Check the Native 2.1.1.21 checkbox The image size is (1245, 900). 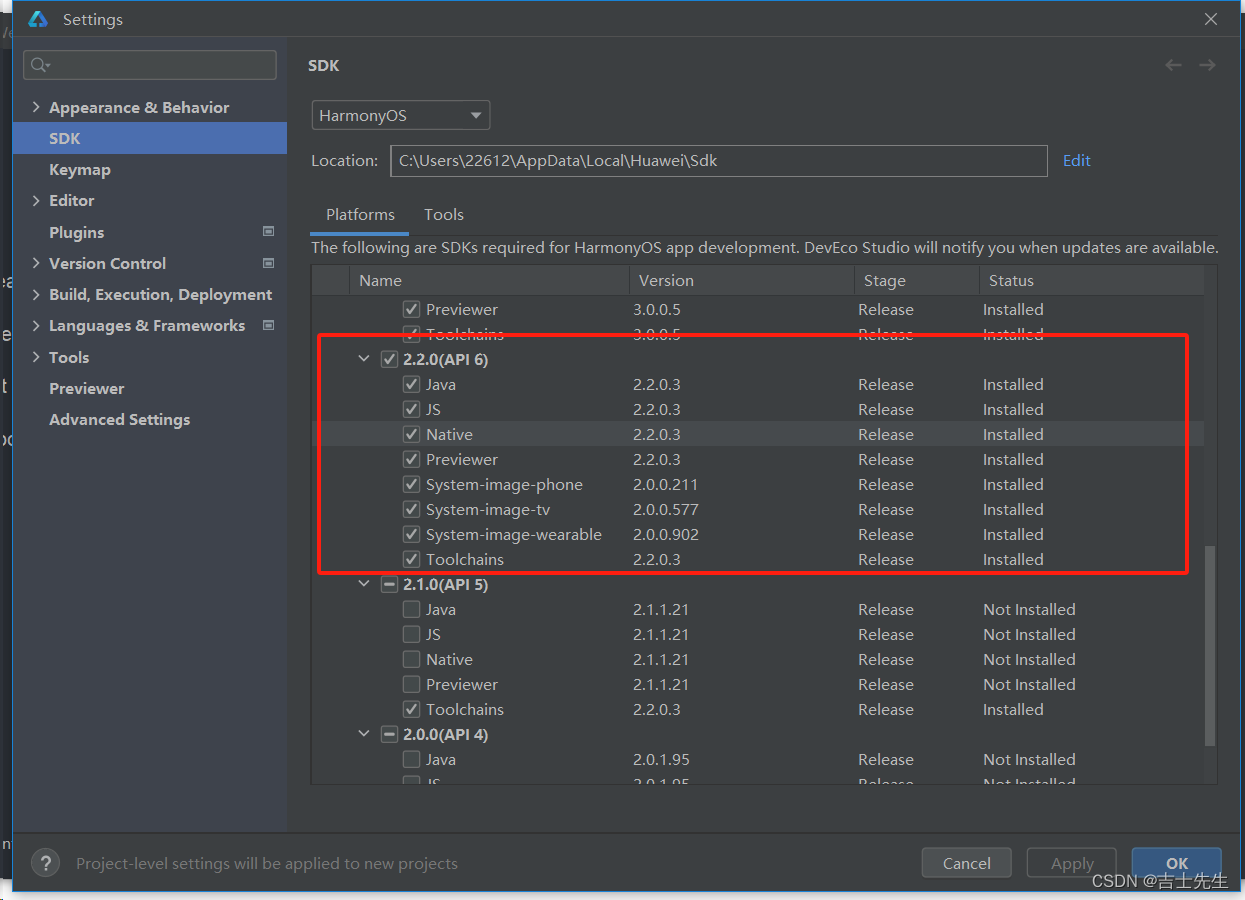coord(411,660)
